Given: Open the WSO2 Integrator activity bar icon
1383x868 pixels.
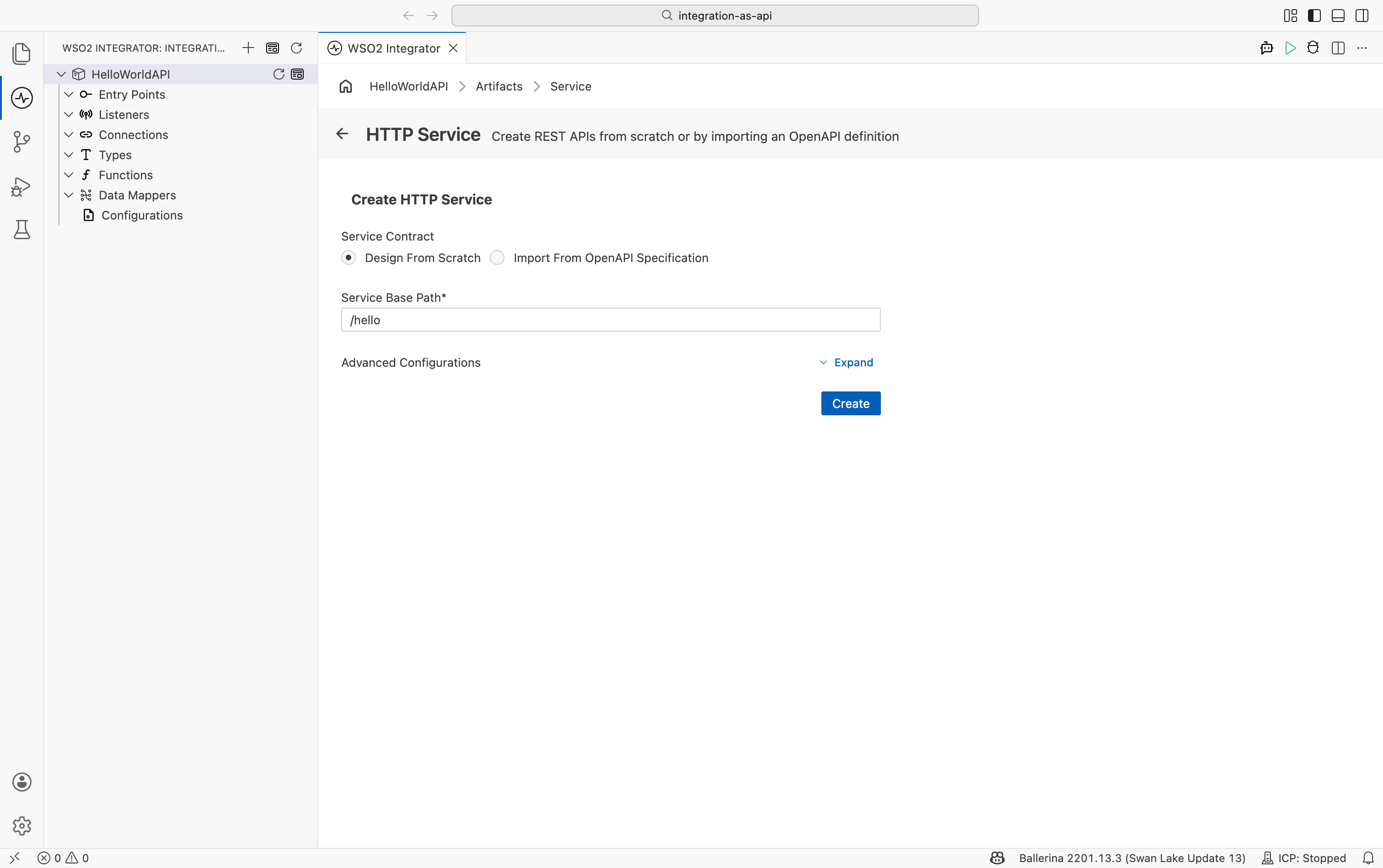Looking at the screenshot, I should [22, 97].
